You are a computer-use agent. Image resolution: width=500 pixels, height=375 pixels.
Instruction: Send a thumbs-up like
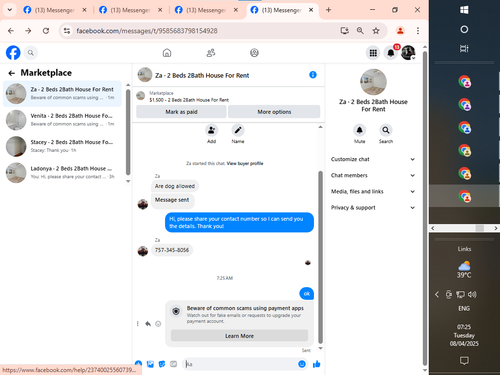click(x=317, y=364)
